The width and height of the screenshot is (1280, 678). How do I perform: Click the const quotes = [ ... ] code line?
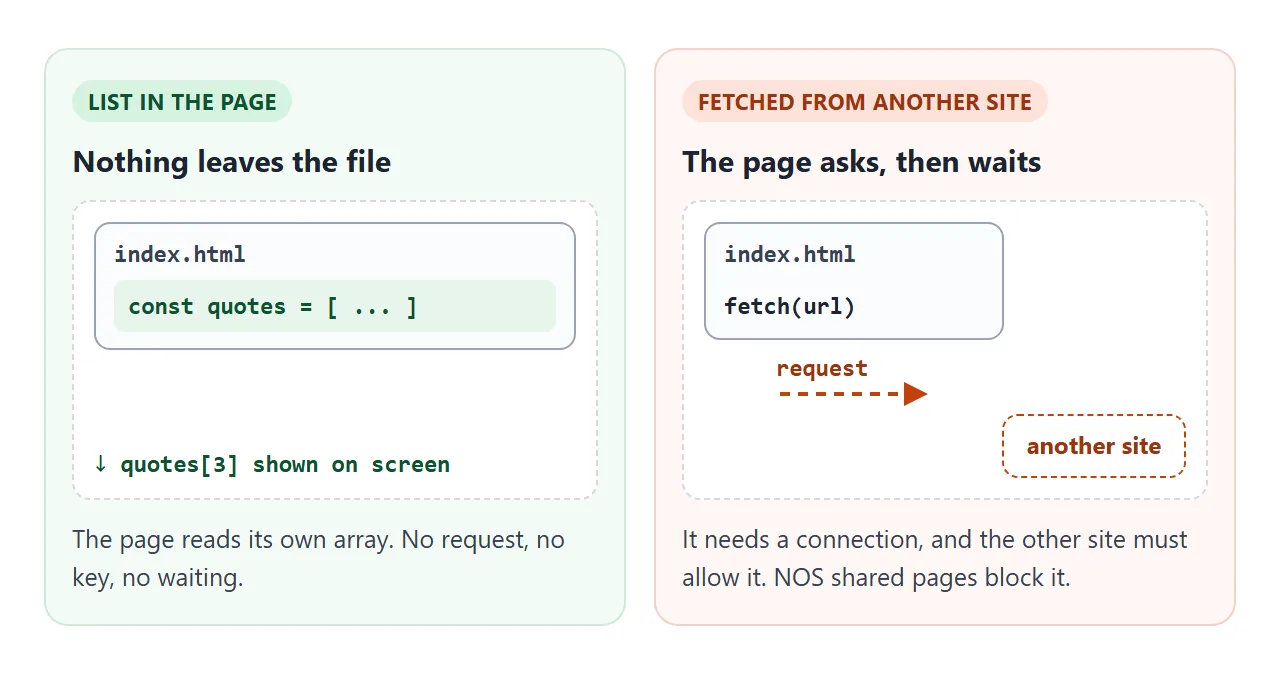click(x=335, y=306)
